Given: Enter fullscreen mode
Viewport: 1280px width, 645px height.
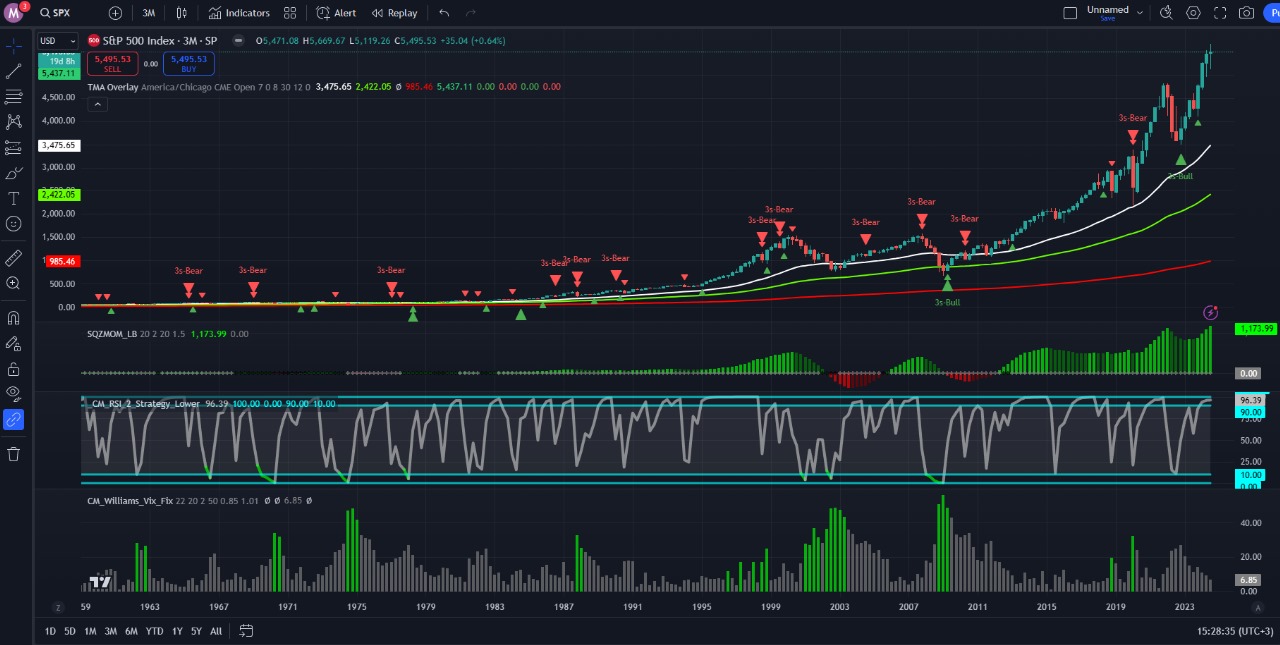Looking at the screenshot, I should tap(1220, 13).
